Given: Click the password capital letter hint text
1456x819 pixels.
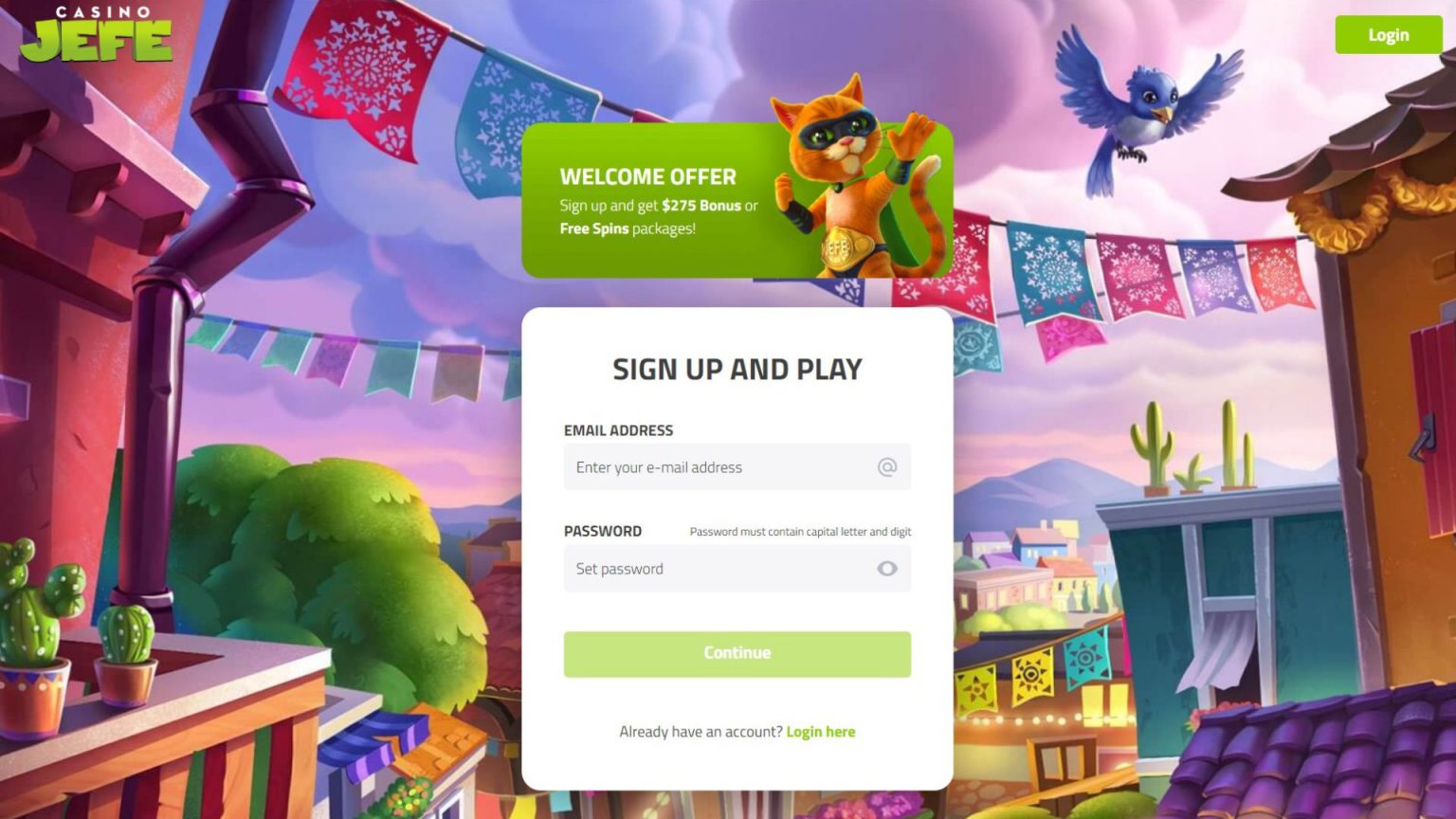Looking at the screenshot, I should coord(800,532).
